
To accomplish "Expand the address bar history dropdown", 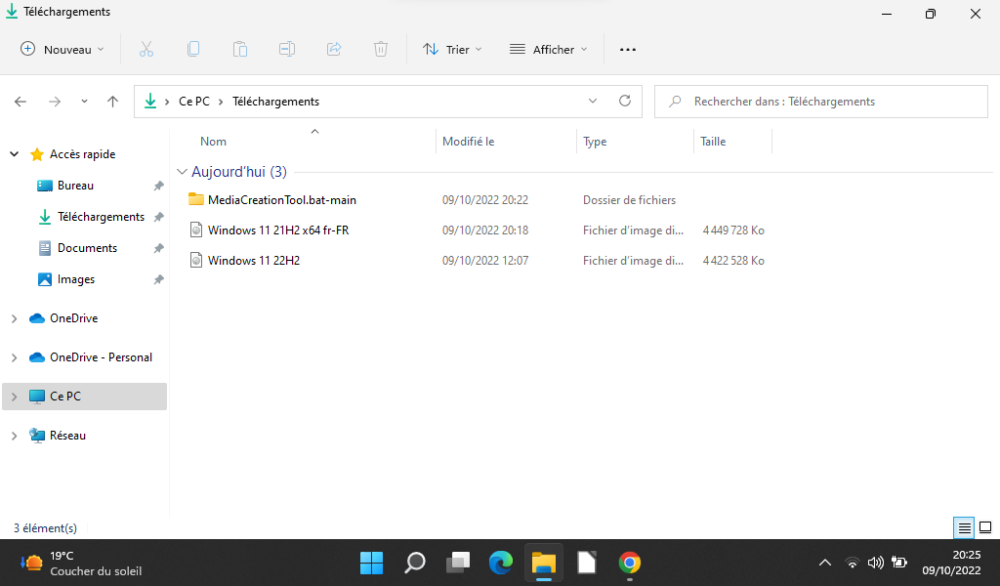I will [592, 101].
